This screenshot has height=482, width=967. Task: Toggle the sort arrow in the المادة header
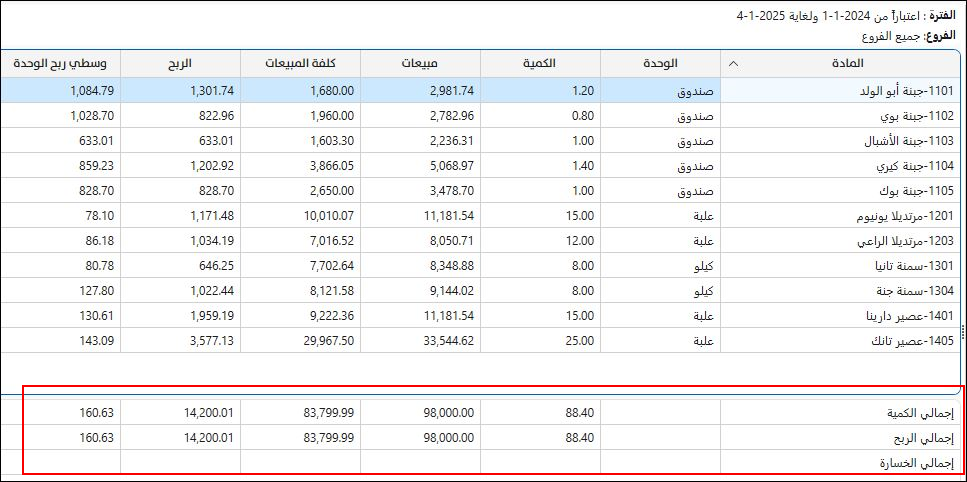(x=732, y=63)
